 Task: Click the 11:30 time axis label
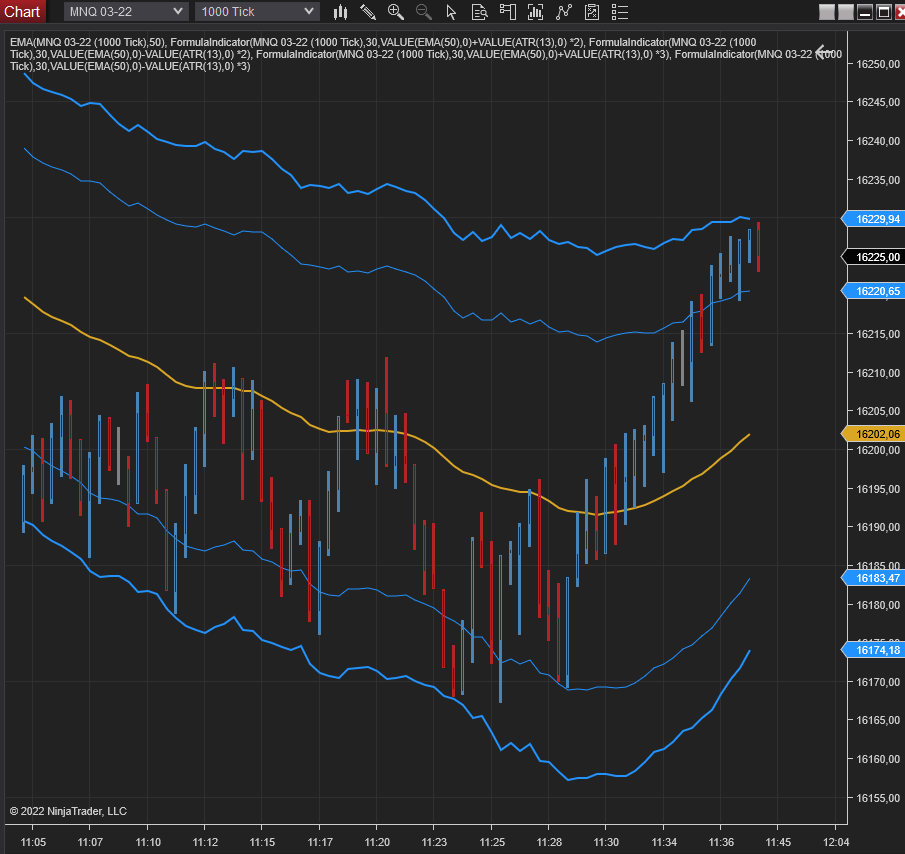pos(606,842)
